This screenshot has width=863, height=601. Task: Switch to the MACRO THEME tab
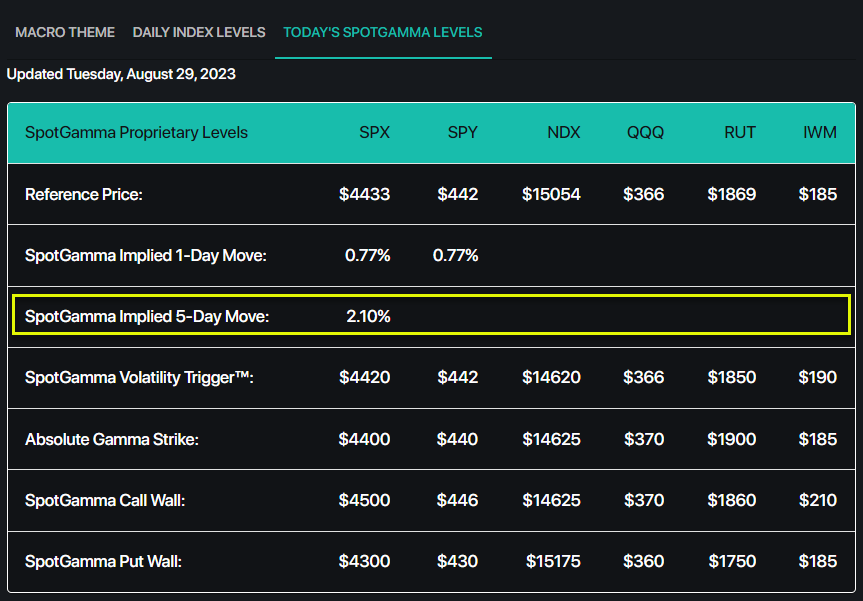coord(64,32)
